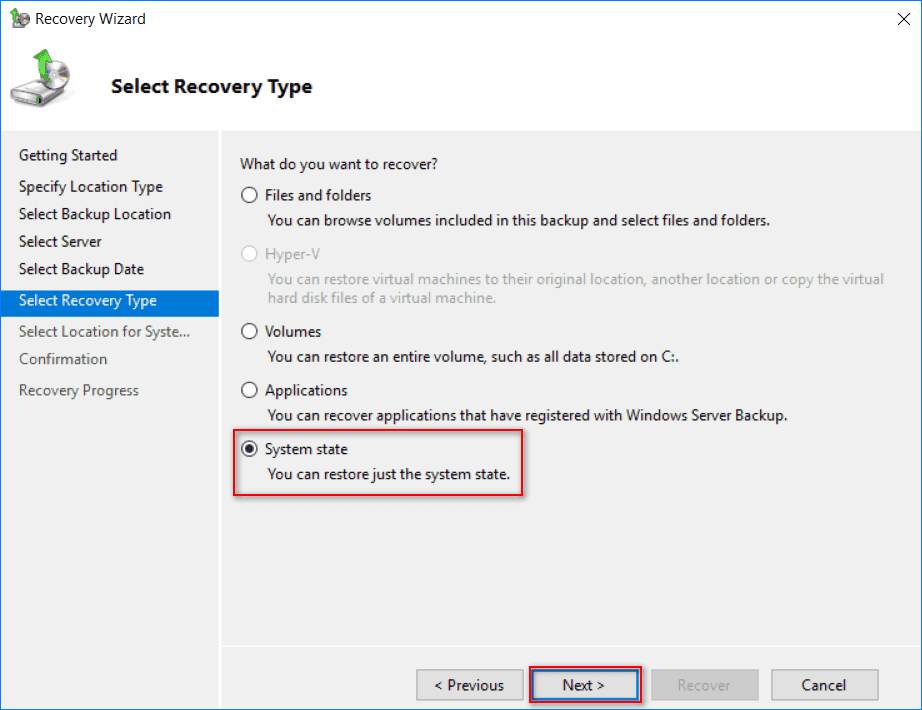Click the Confirmation step in sidebar
Image resolution: width=922 pixels, height=710 pixels.
point(63,359)
